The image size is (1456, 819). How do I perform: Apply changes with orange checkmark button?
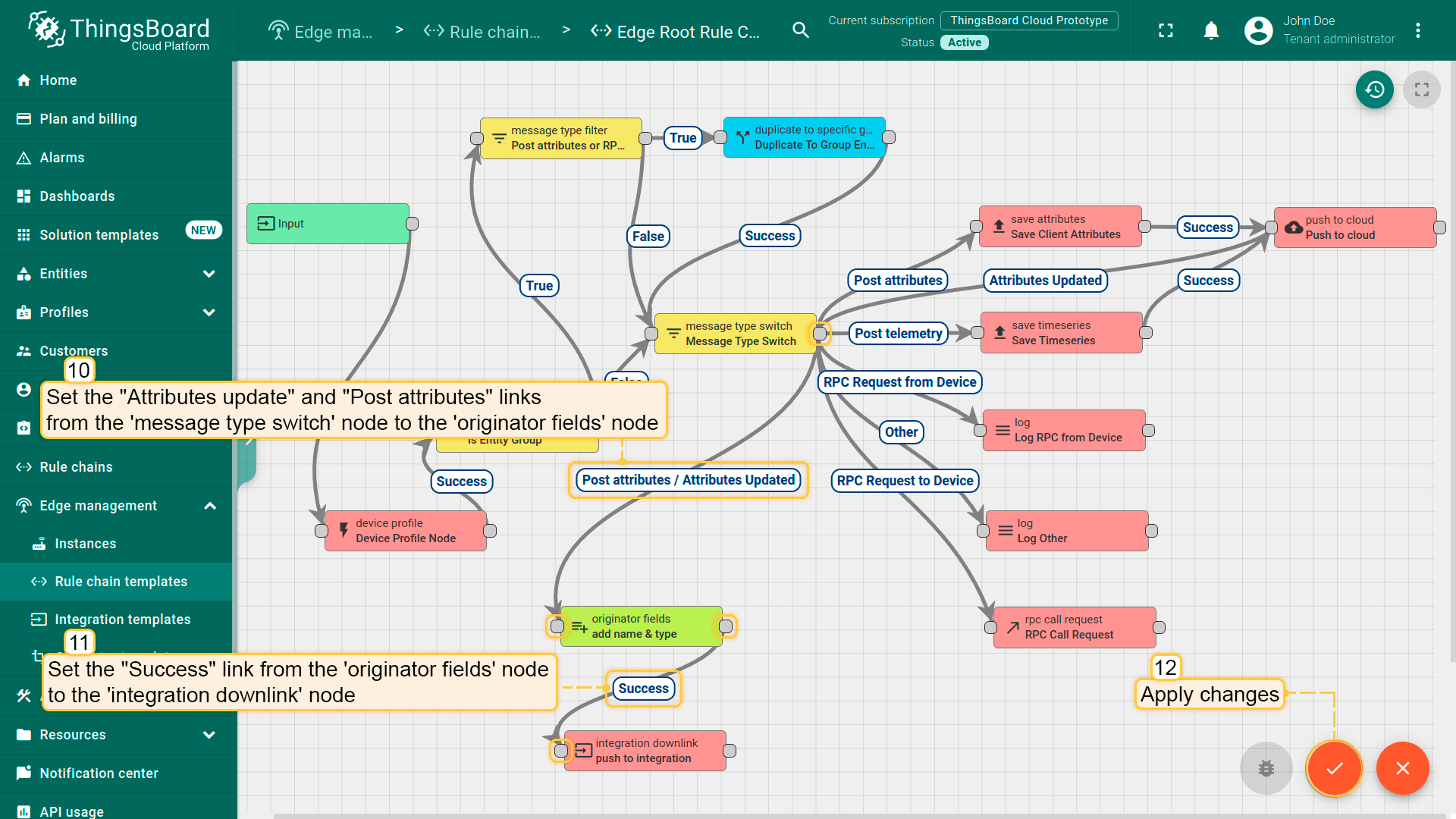pos(1334,768)
